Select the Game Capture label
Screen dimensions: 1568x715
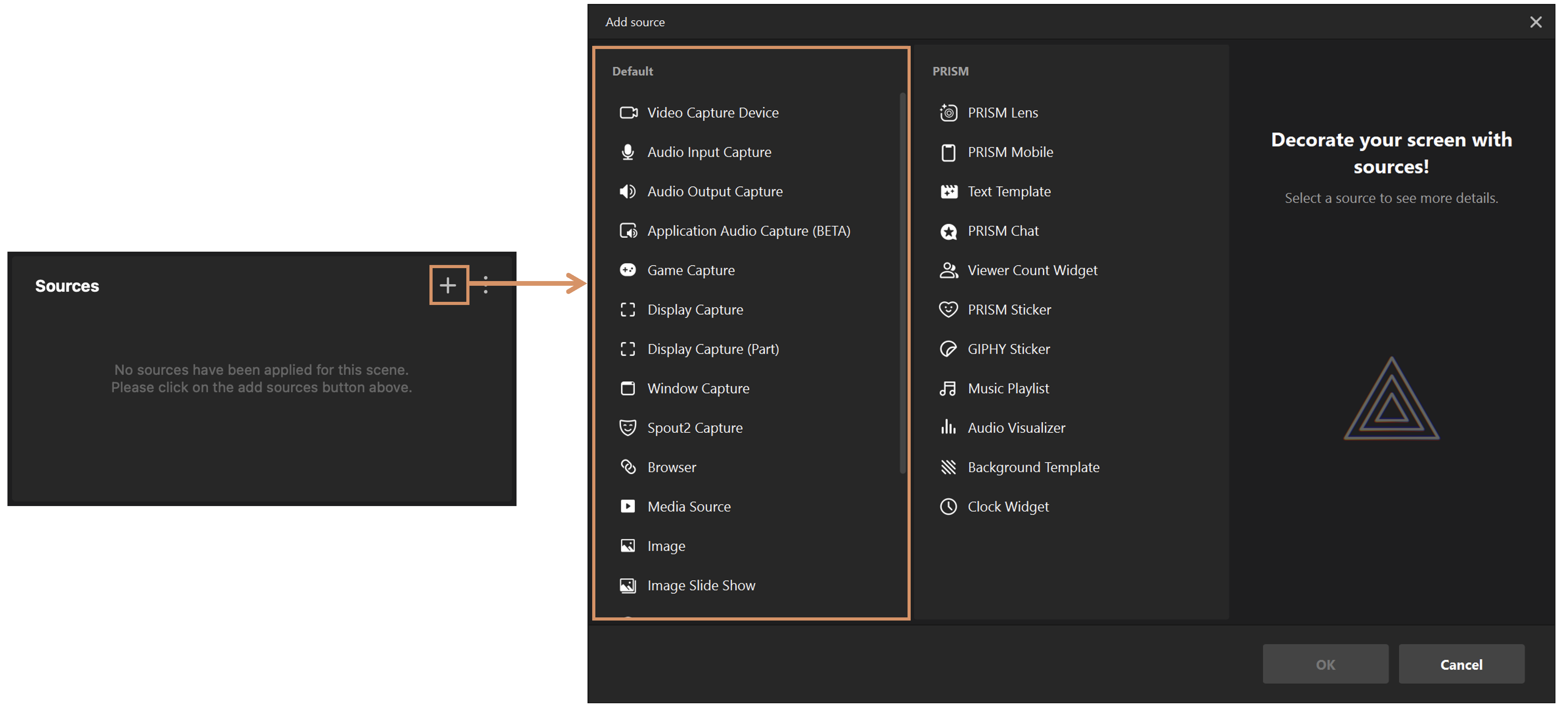tap(691, 270)
